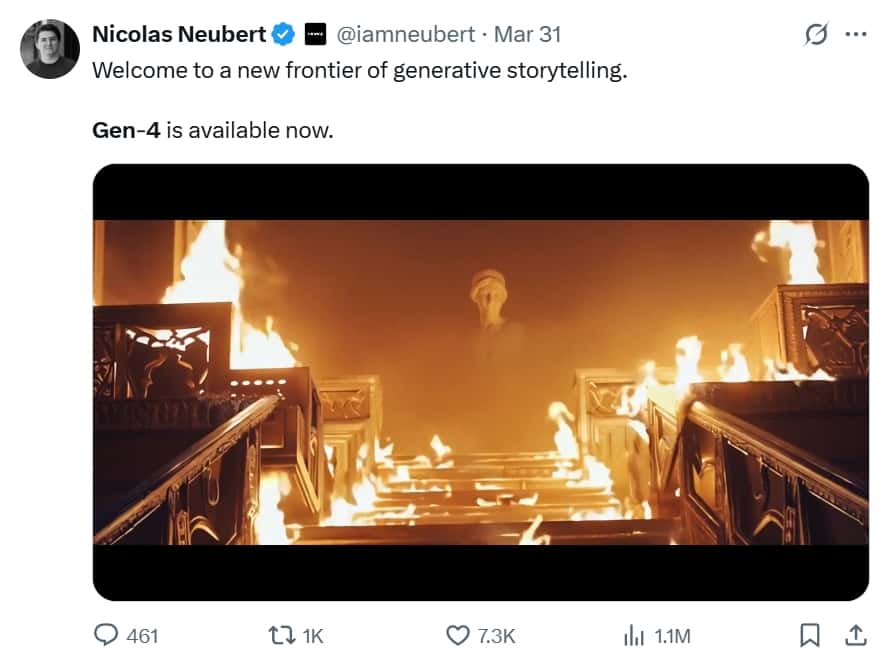
Task: Open Nicolas Neubert's profile avatar
Action: pos(49,49)
